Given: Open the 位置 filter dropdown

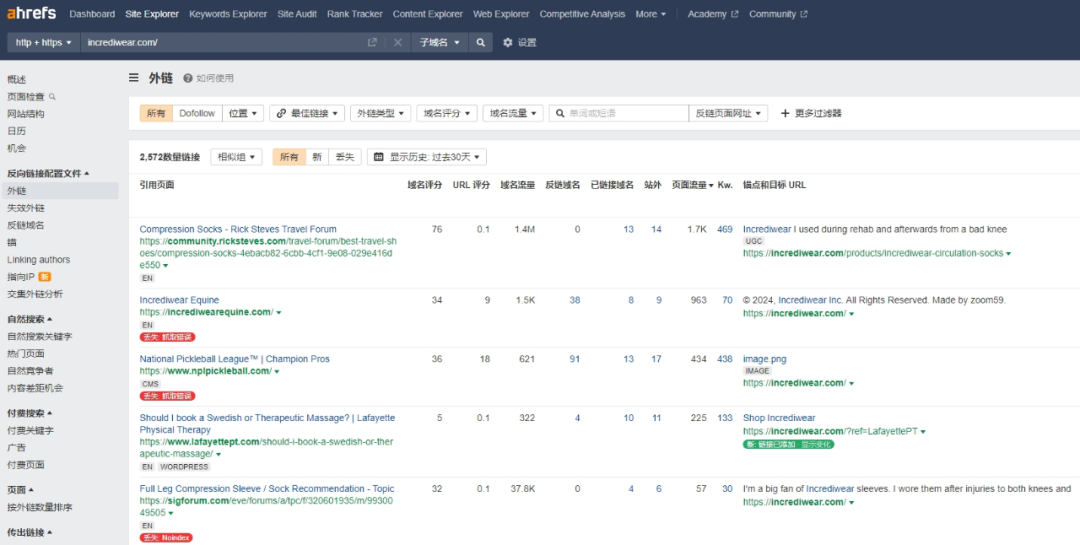Looking at the screenshot, I should (243, 114).
